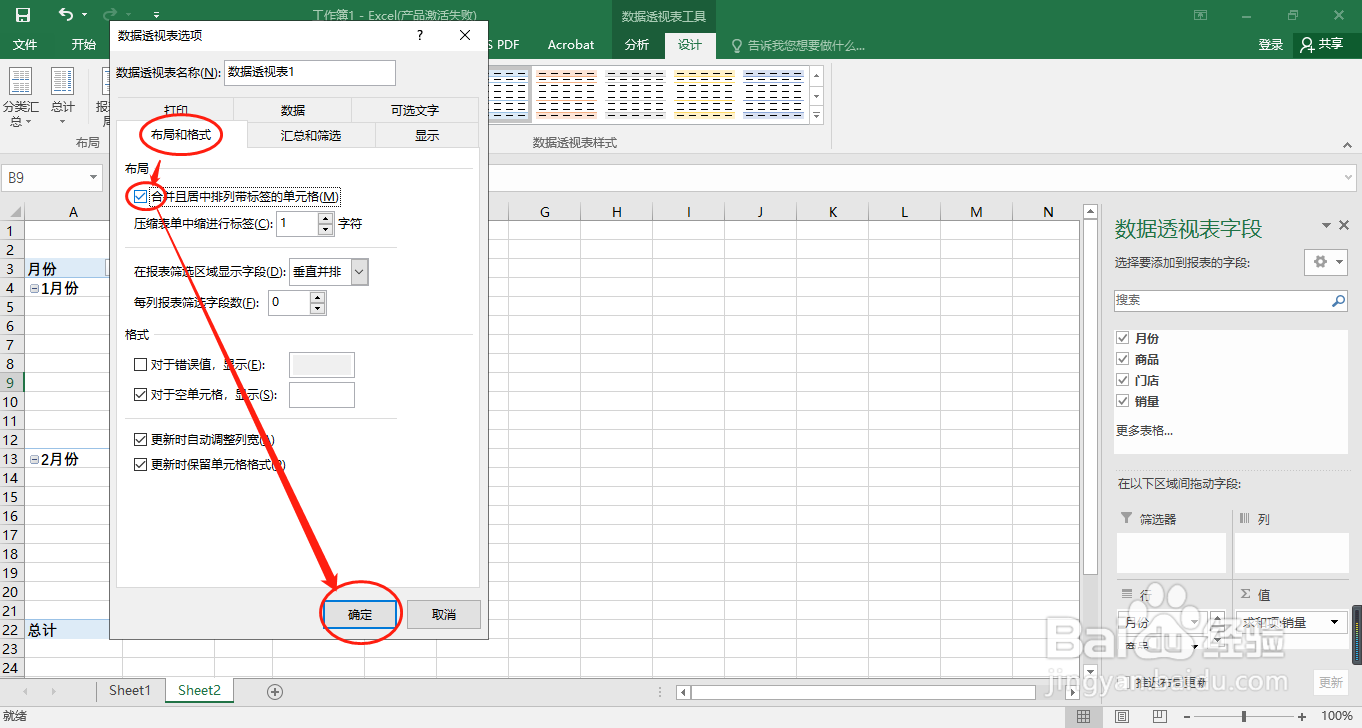Select the 总计 cell in row 22
The image size is (1362, 728).
tap(65, 630)
